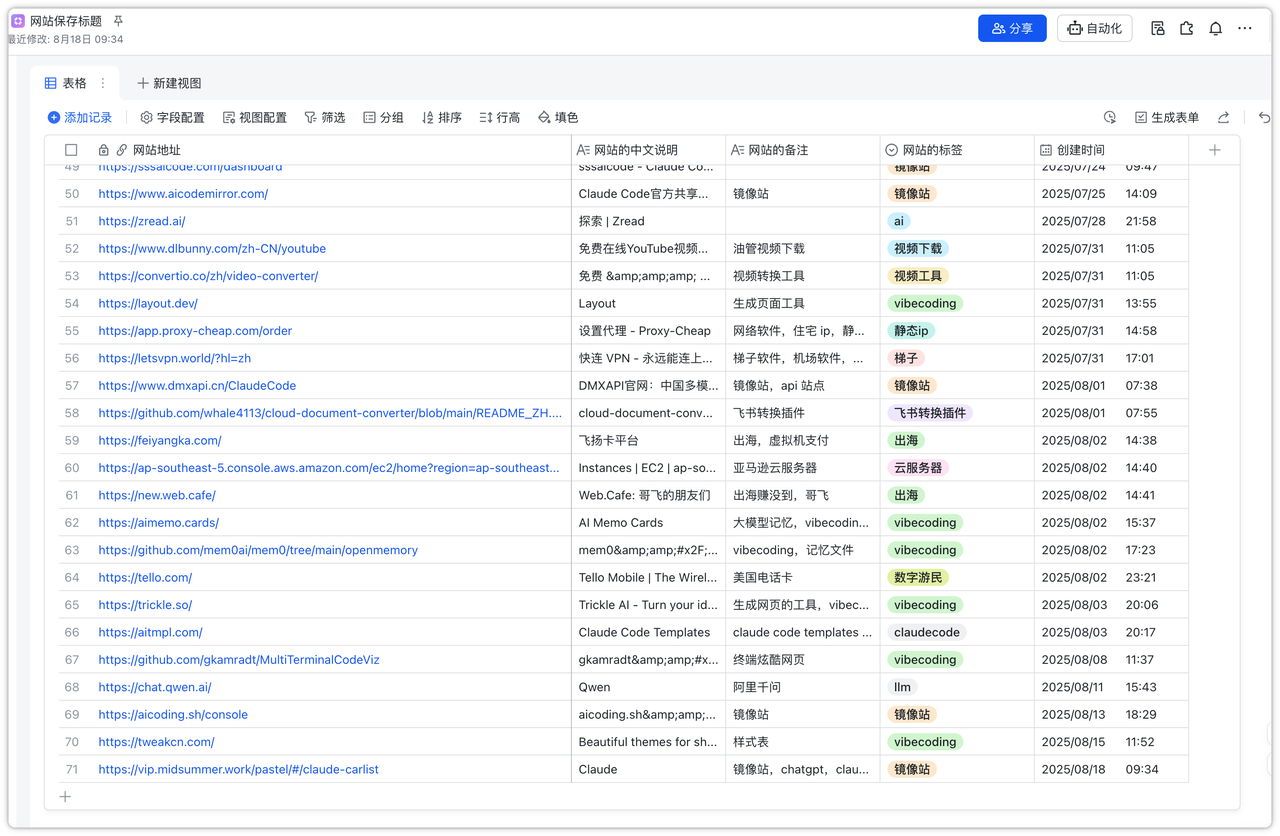The image size is (1280, 836).
Task: Click the 新建视图 new view tab
Action: (x=169, y=83)
